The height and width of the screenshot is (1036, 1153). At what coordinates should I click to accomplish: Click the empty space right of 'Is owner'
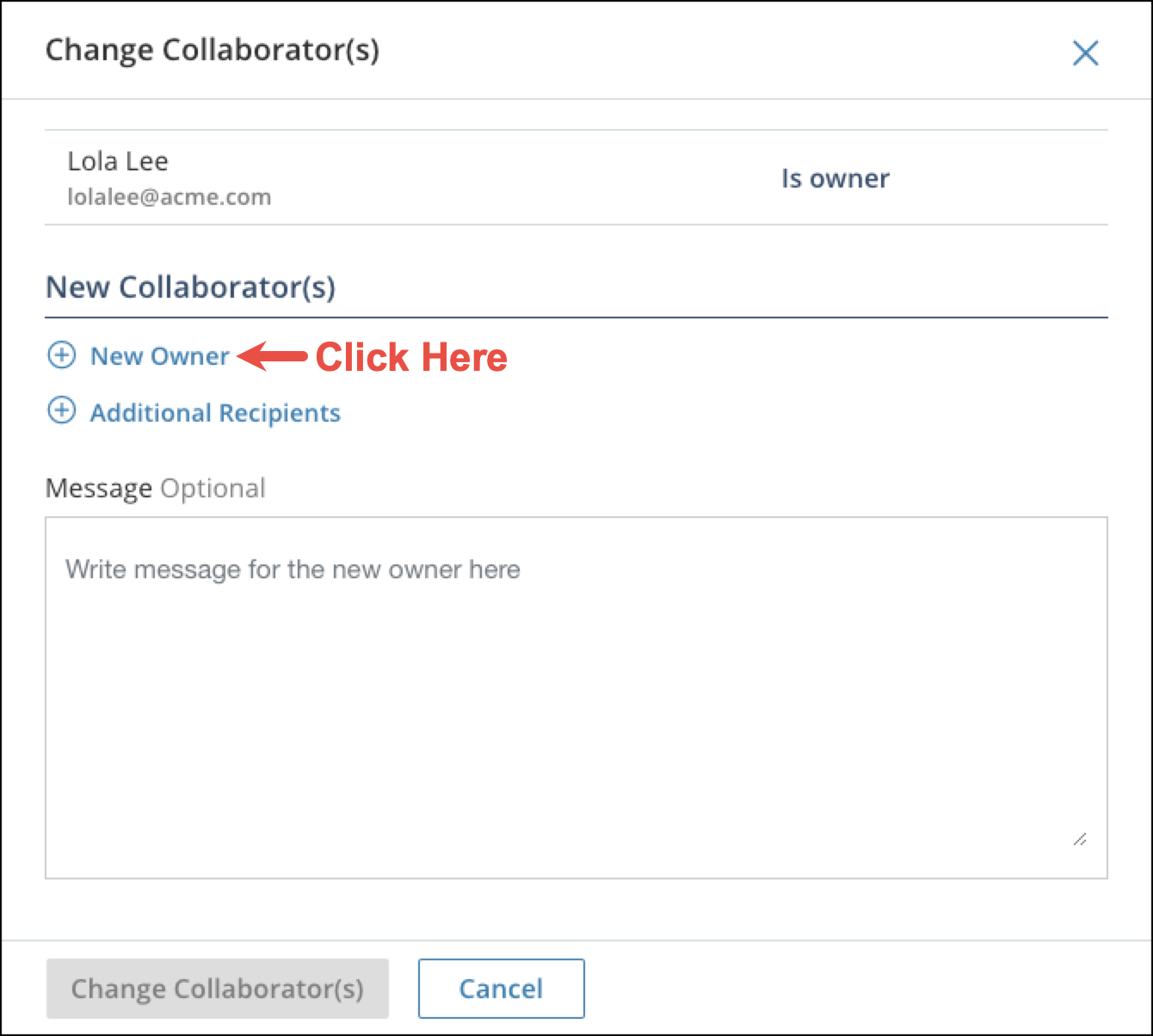(998, 178)
